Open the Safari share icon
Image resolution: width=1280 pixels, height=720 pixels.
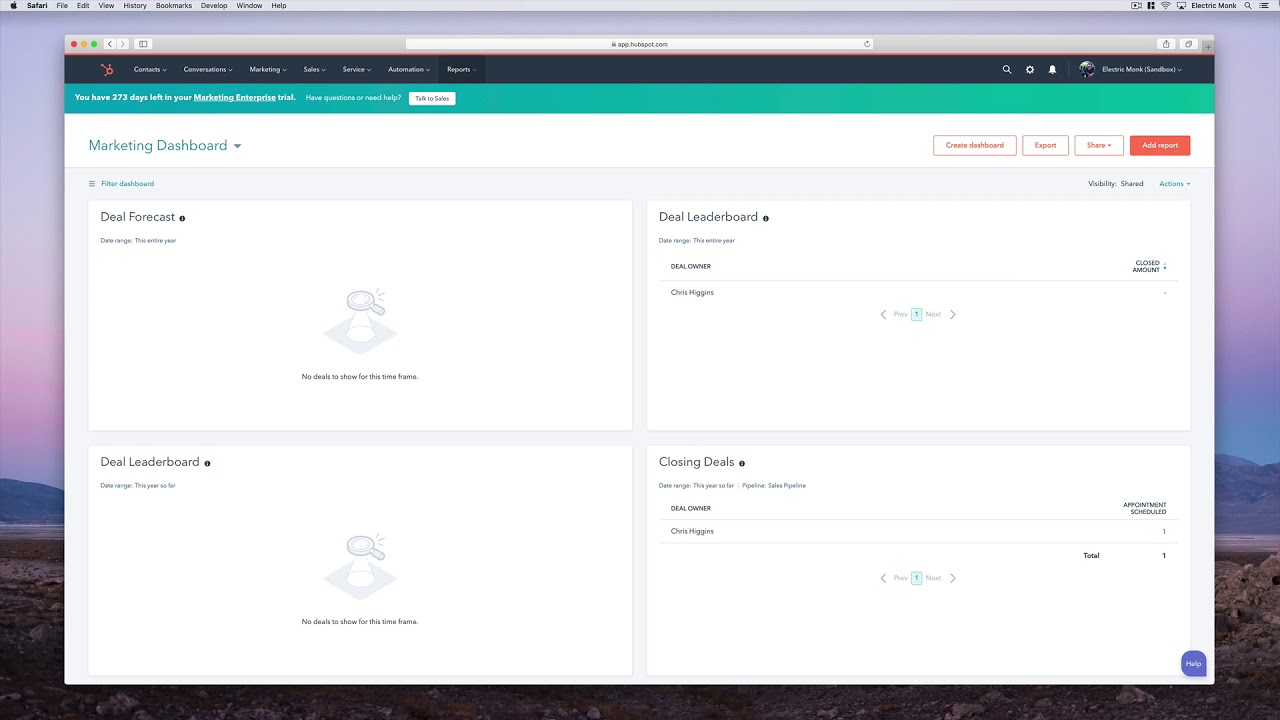pyautogui.click(x=1166, y=44)
